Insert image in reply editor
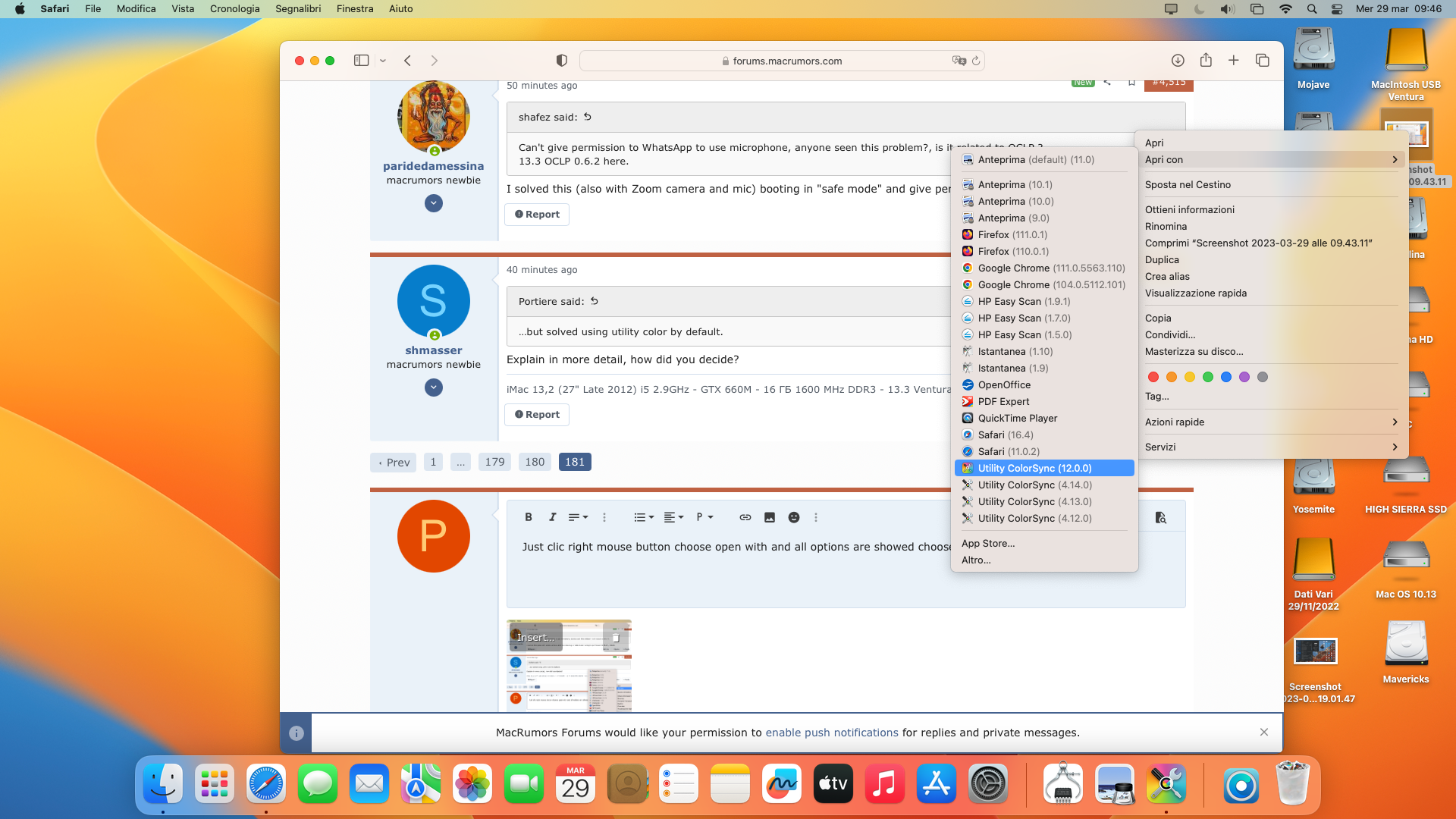1456x819 pixels. (x=769, y=517)
